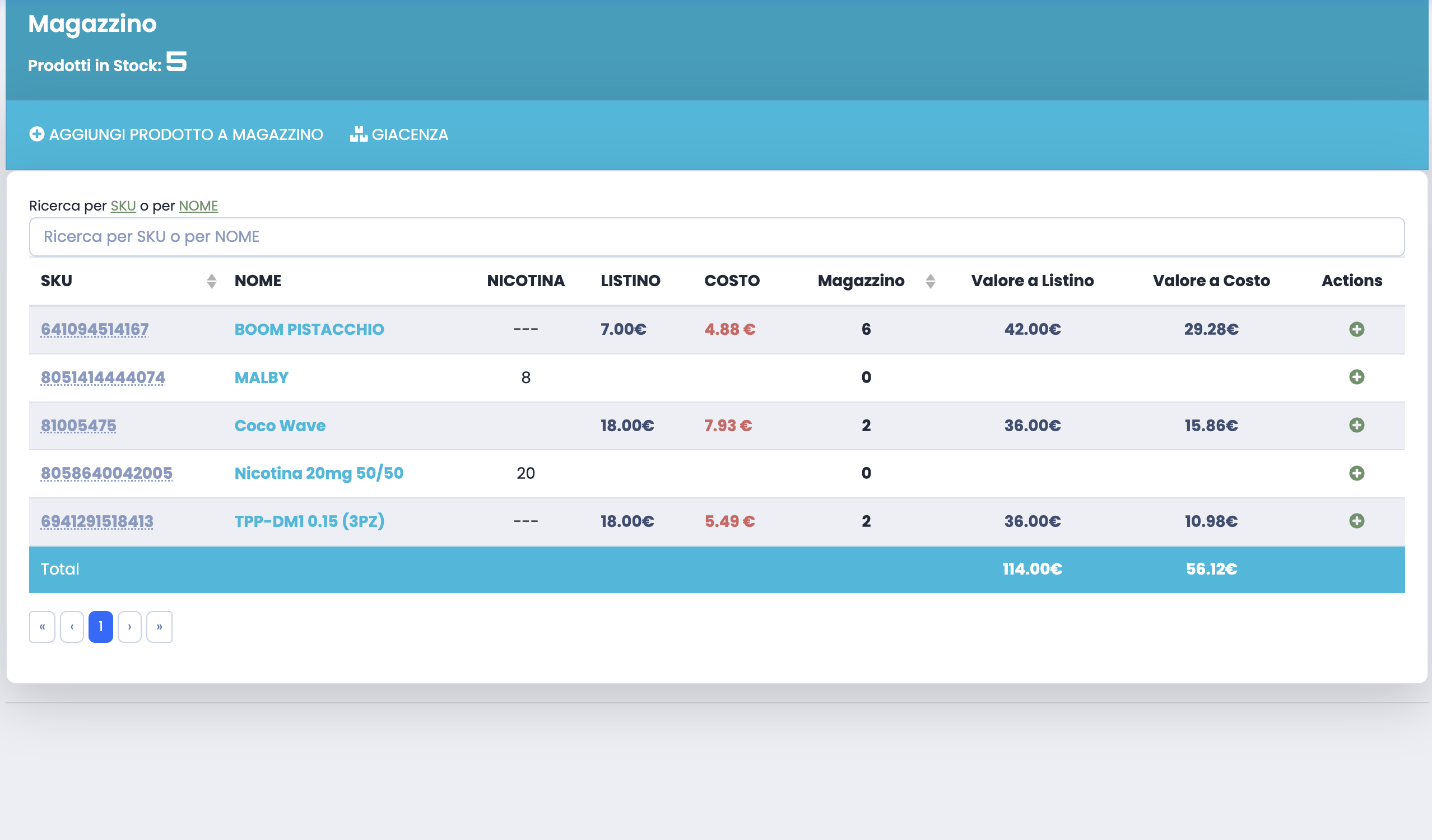This screenshot has height=840, width=1432.
Task: Click the NICOTINA column header
Action: coord(526,281)
